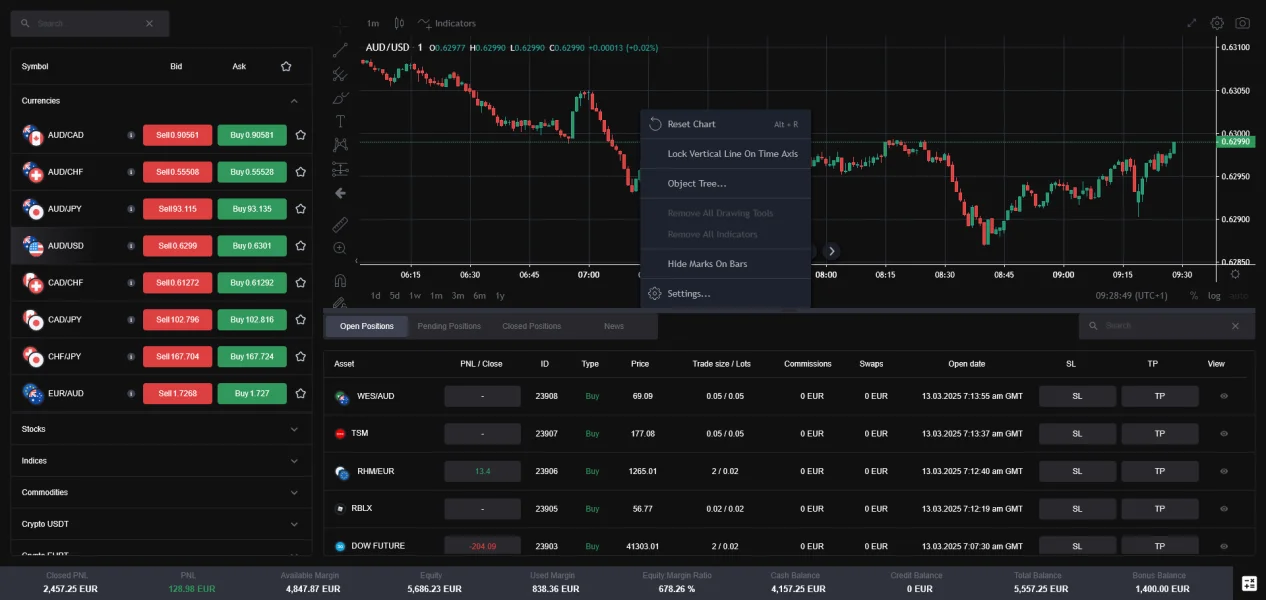Click Buy 0.6301 for AUD/USD
Screen dimensions: 1266x600
pyautogui.click(x=252, y=246)
